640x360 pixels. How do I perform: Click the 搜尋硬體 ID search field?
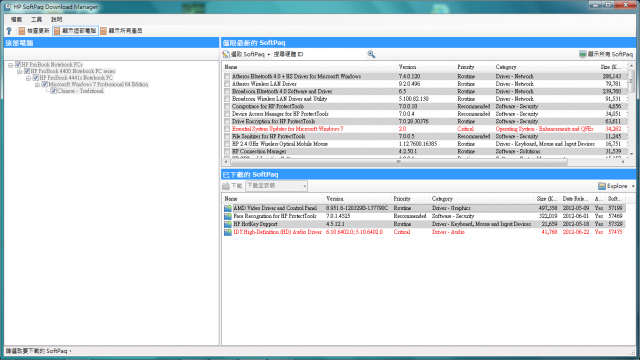(x=318, y=54)
